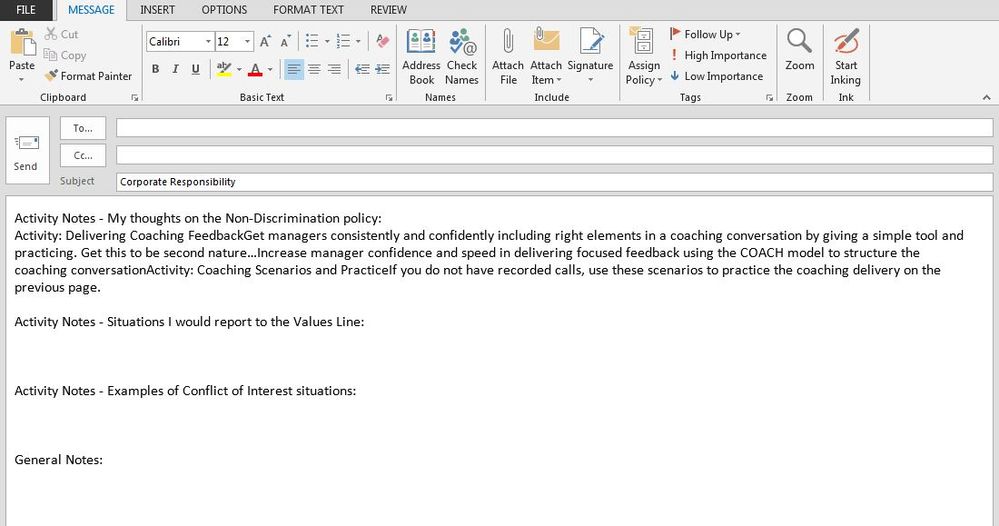999x526 pixels.
Task: Expand the highlight color dropdown arrow
Action: 239,69
